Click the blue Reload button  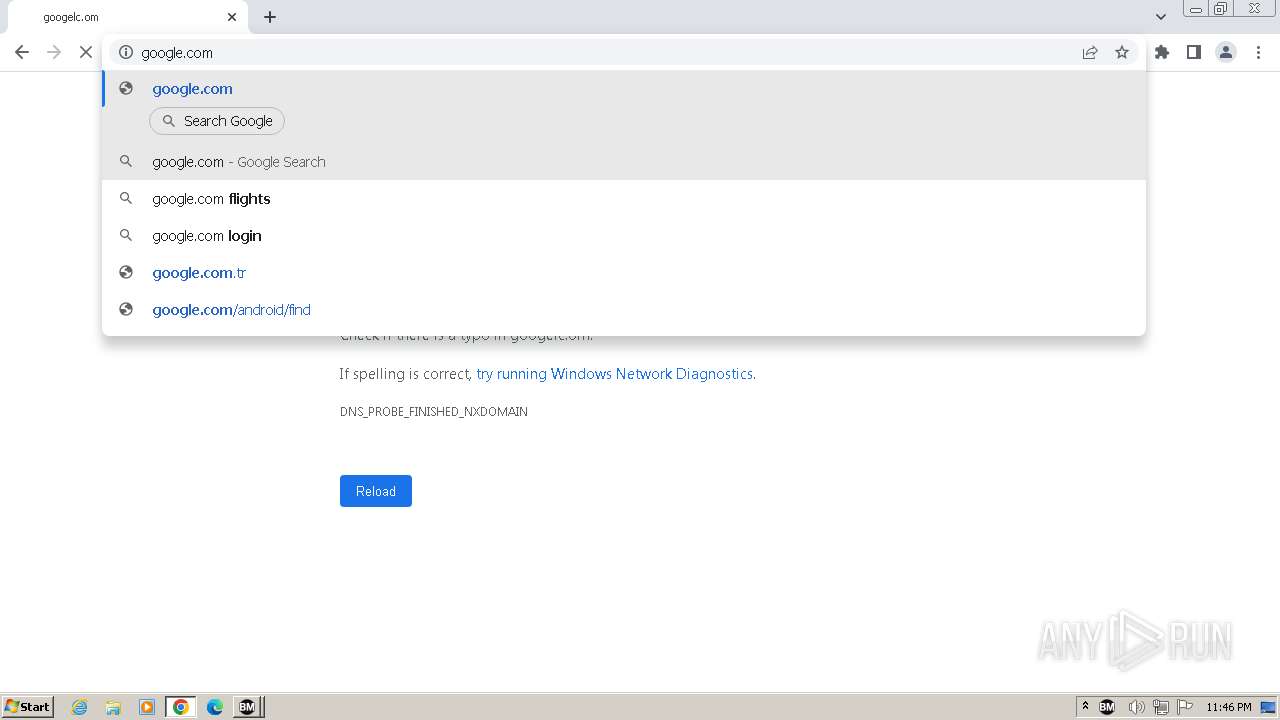(x=376, y=491)
